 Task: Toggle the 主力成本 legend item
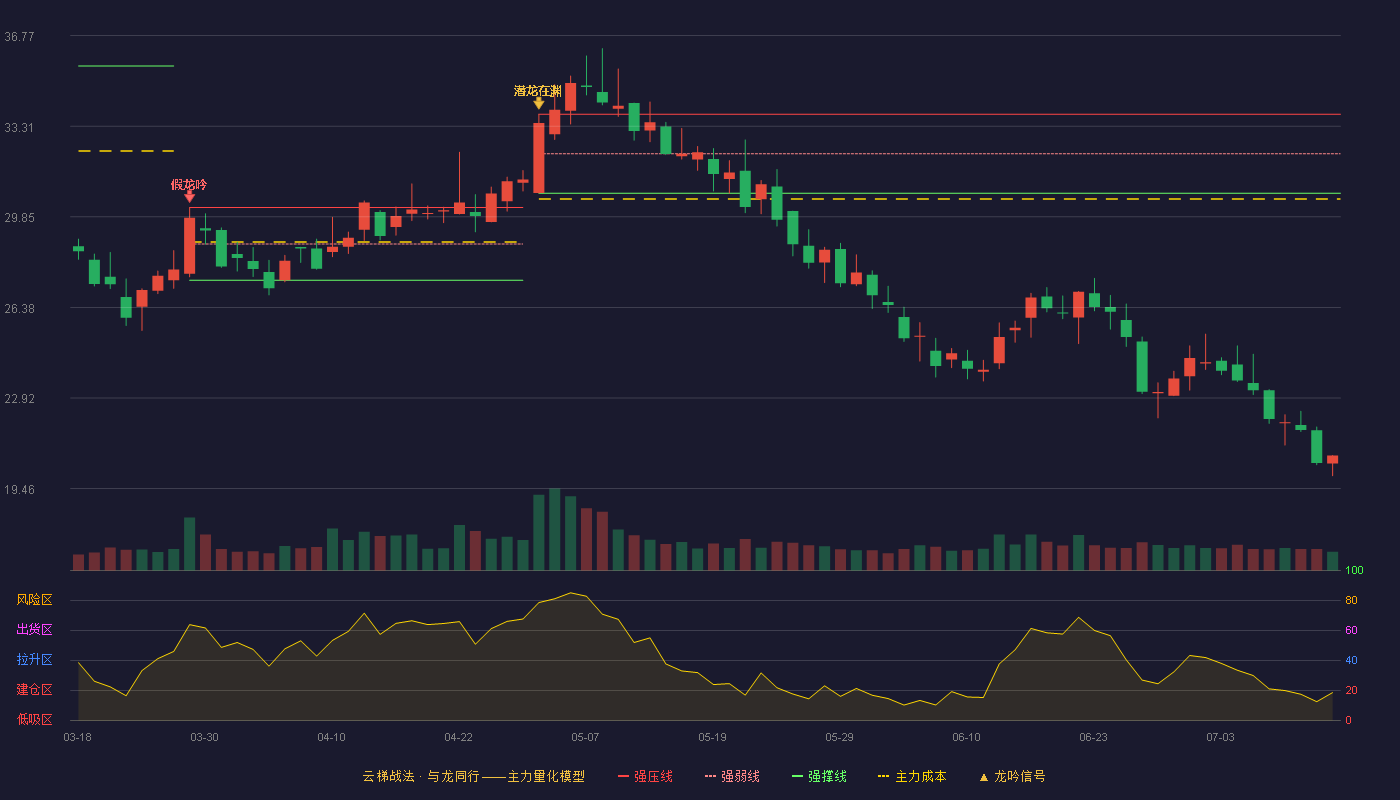tap(911, 776)
